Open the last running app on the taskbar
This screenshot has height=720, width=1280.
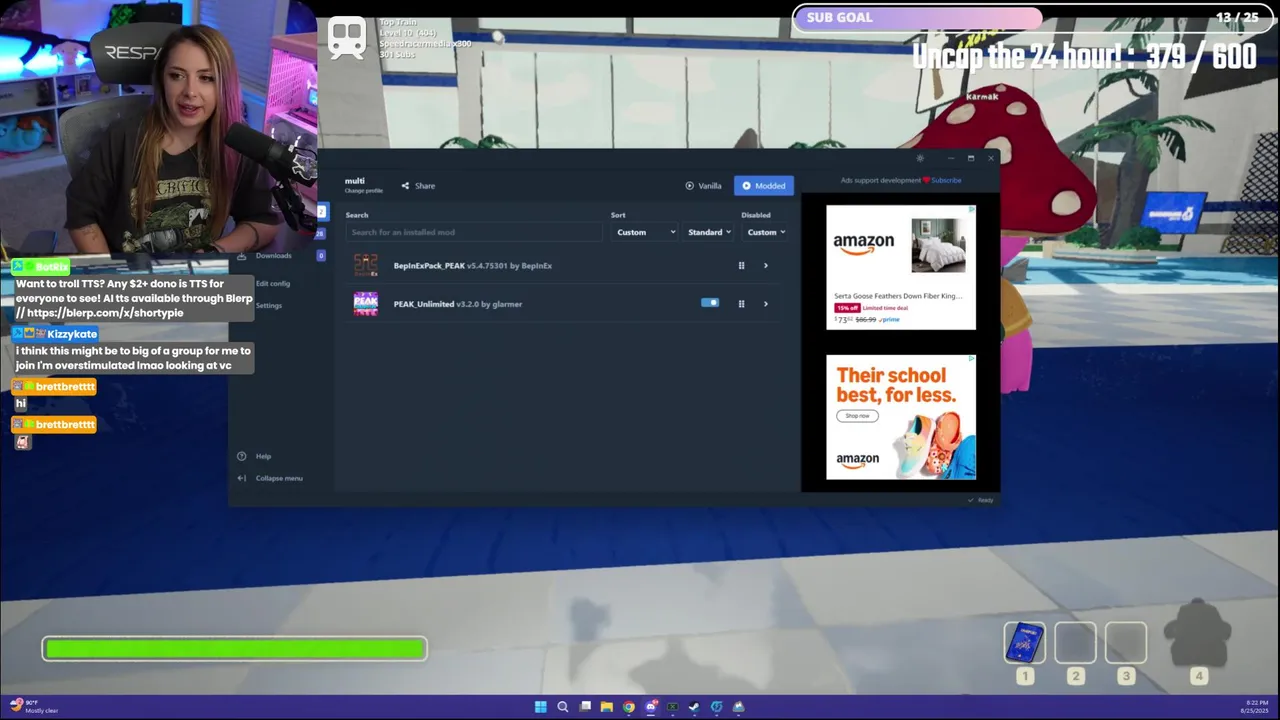[738, 707]
